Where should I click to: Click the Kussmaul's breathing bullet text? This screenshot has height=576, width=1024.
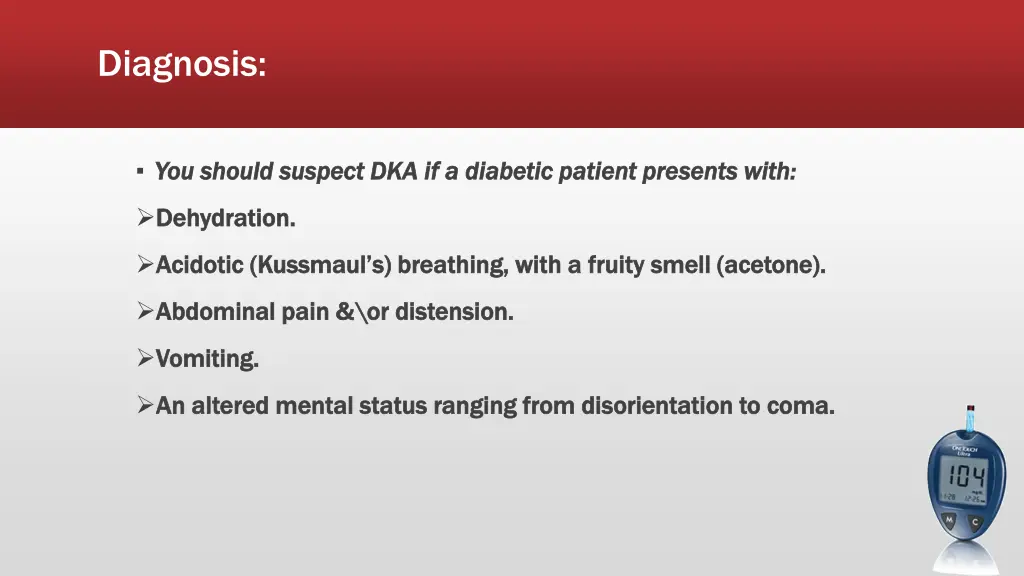pos(490,265)
